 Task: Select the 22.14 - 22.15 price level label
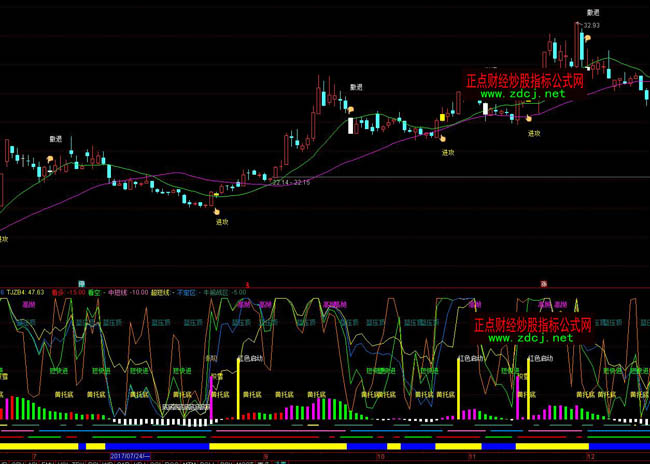point(291,182)
